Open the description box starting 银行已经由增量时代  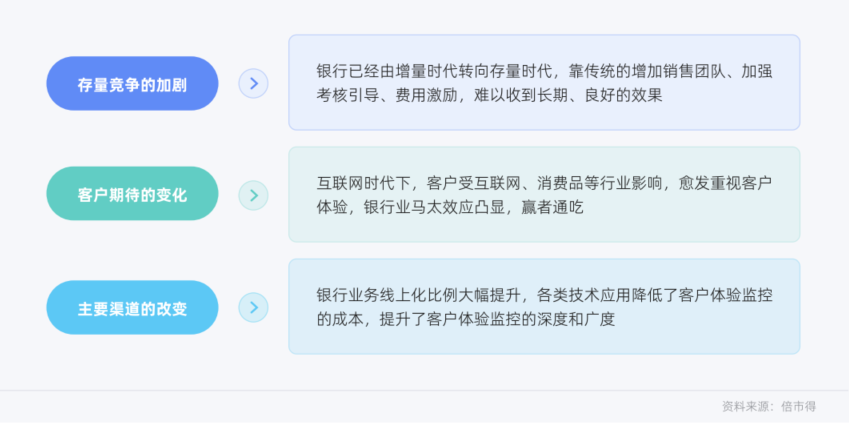pos(544,82)
